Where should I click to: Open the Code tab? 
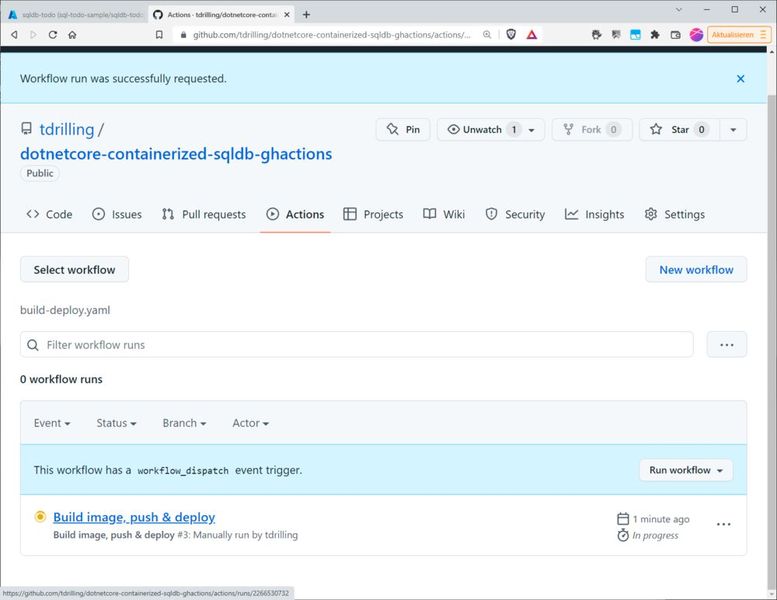coord(49,215)
